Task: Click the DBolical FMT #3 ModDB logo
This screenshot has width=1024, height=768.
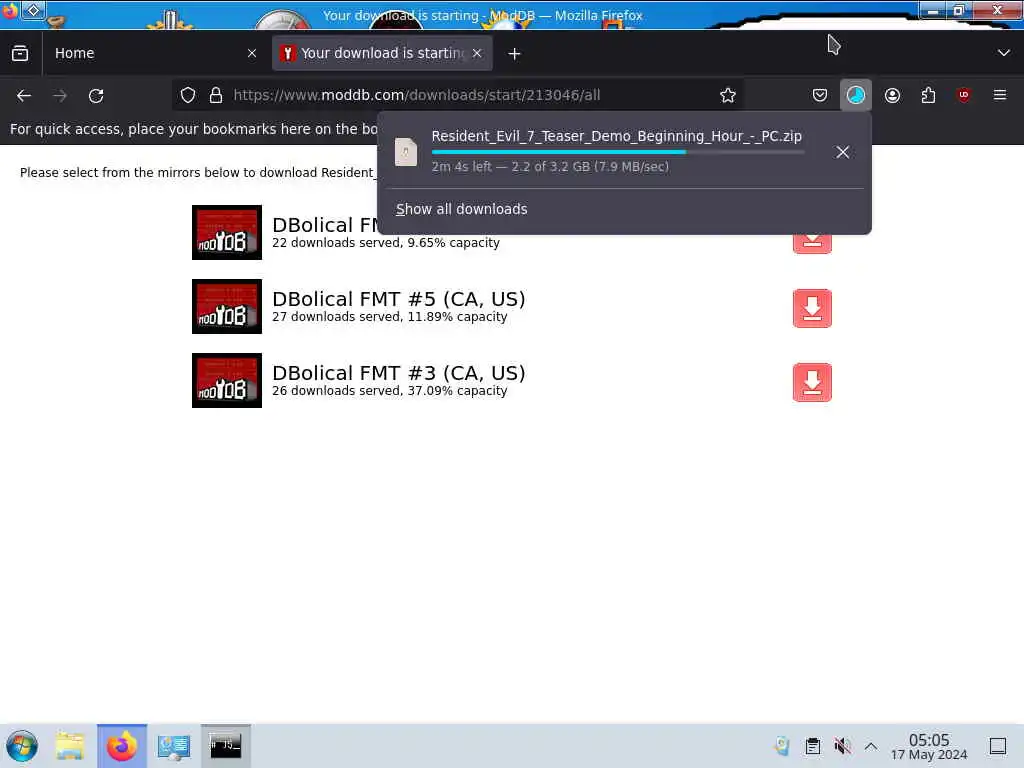Action: (227, 381)
